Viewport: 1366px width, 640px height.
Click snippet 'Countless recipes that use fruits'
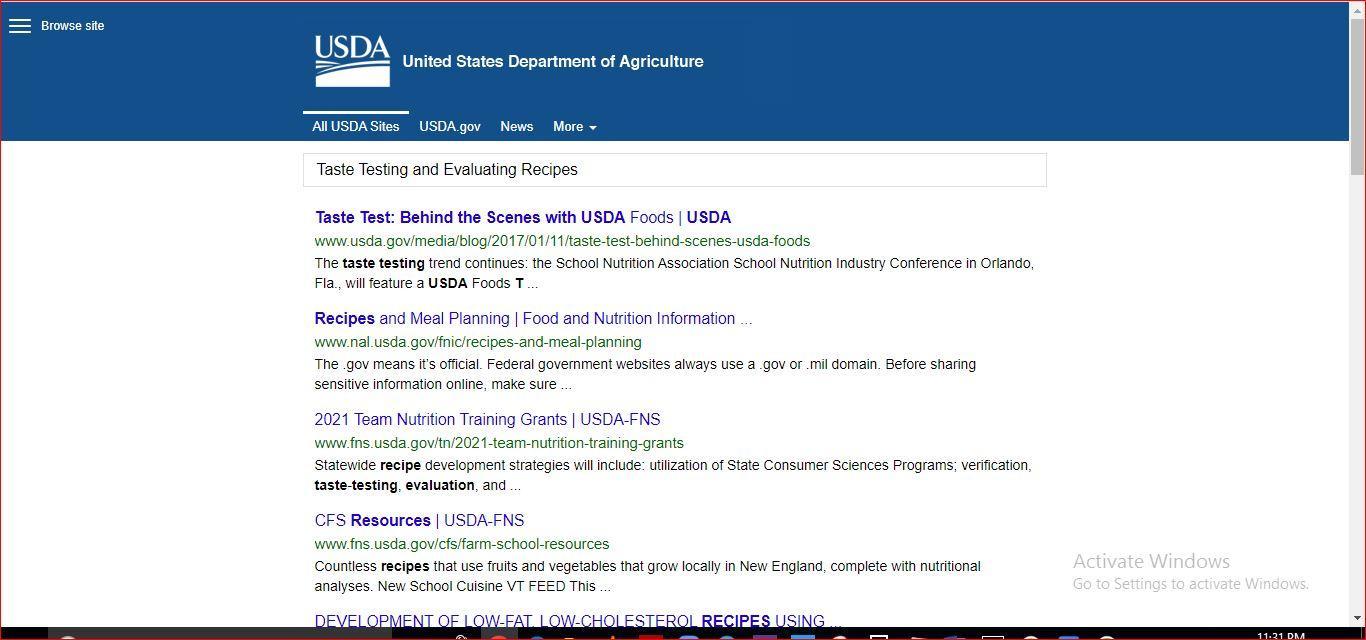point(648,577)
